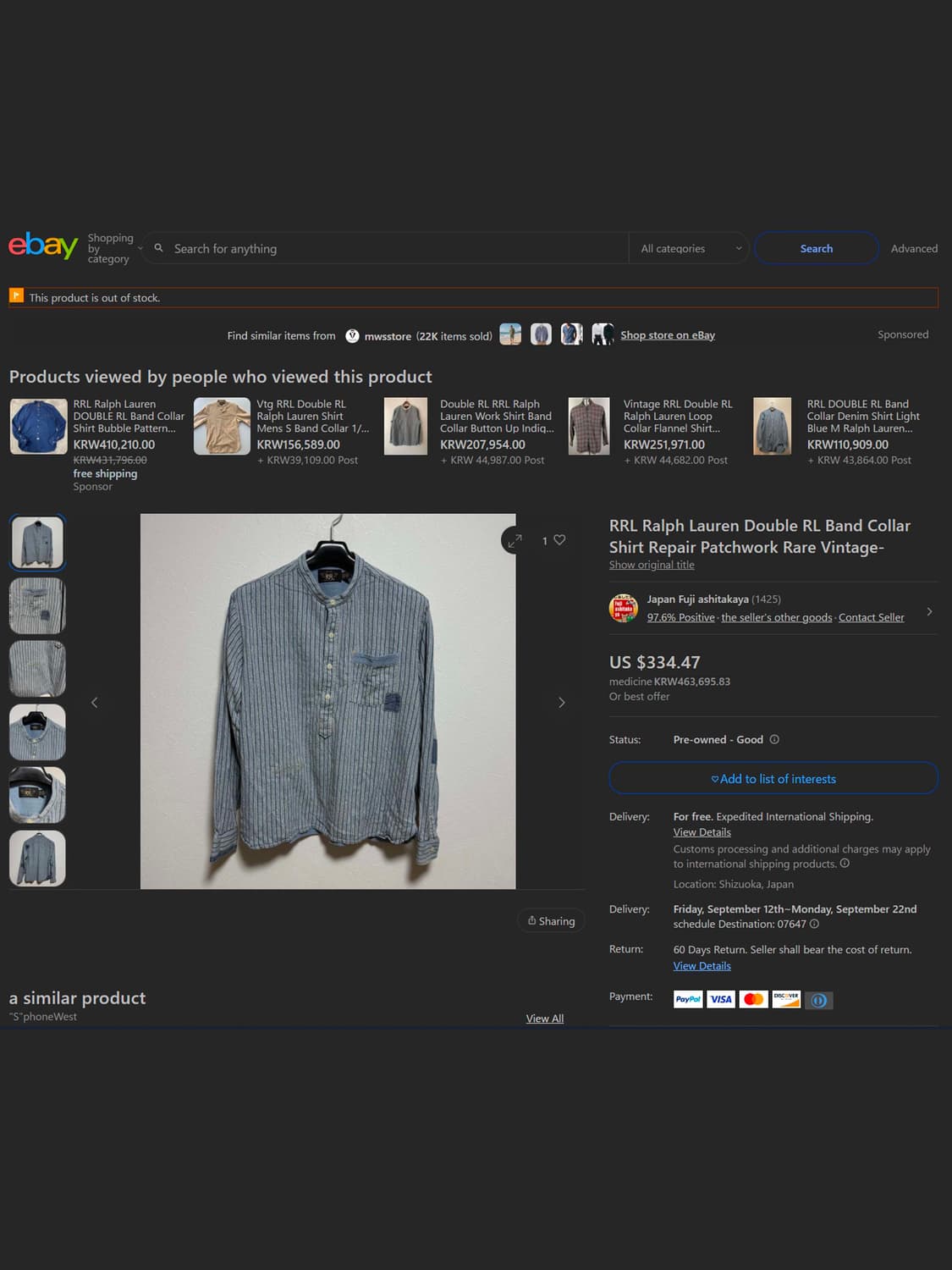Select second gallery thumbnail patch closeup
Screen dimensions: 952x1270
[x=37, y=605]
